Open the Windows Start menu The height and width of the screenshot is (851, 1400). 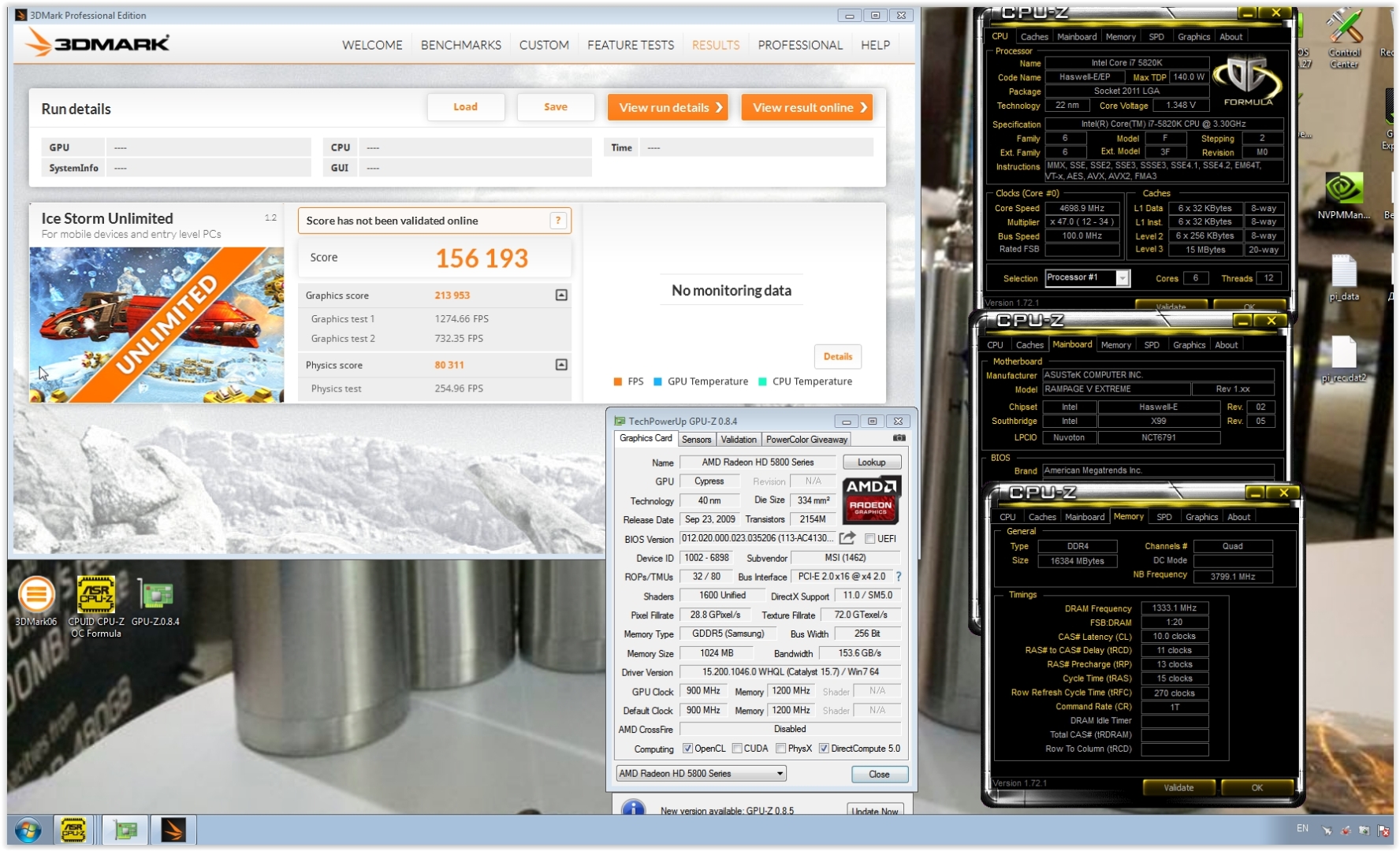pyautogui.click(x=28, y=831)
